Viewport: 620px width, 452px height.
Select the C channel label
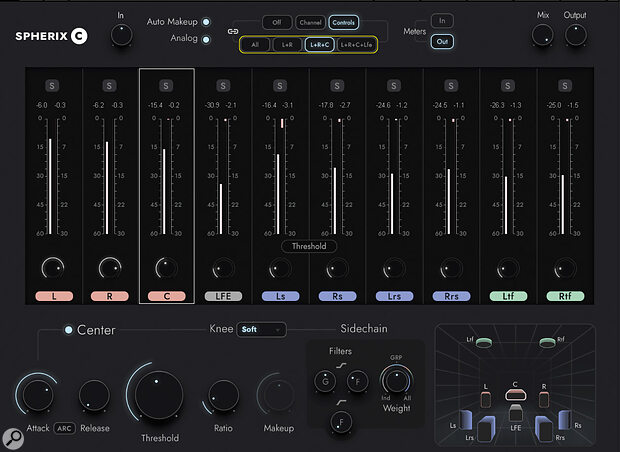tap(166, 296)
